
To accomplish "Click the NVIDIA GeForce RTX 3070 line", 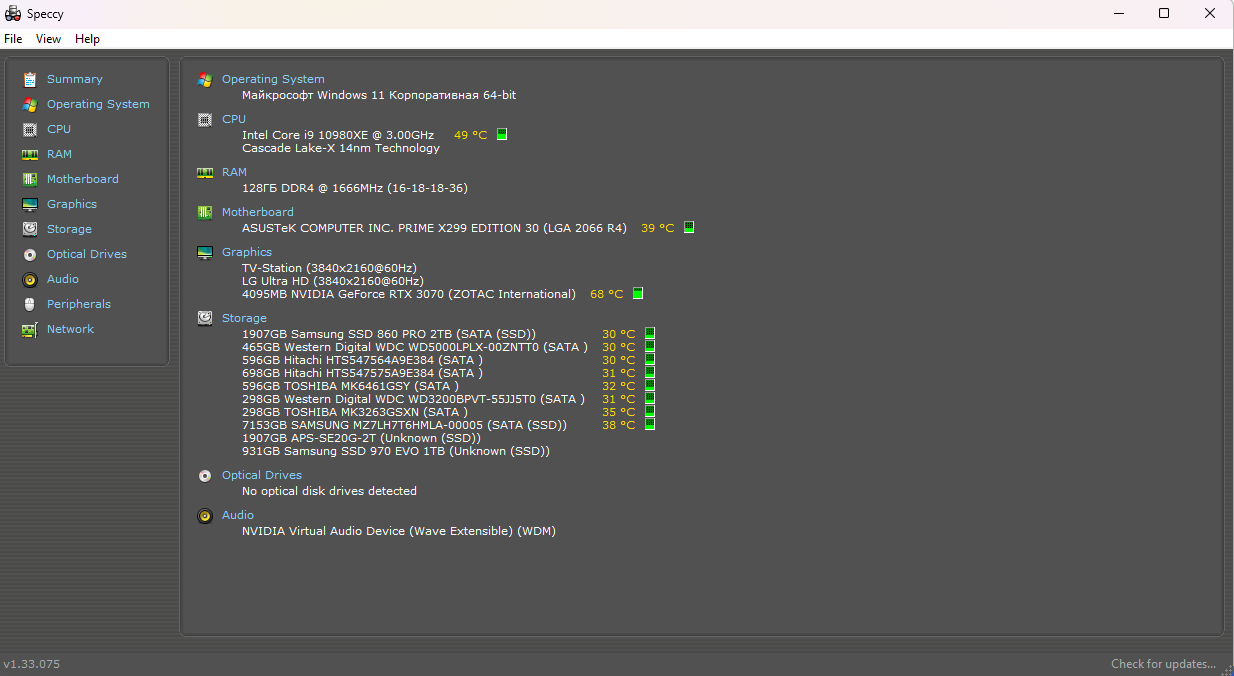I will click(409, 294).
